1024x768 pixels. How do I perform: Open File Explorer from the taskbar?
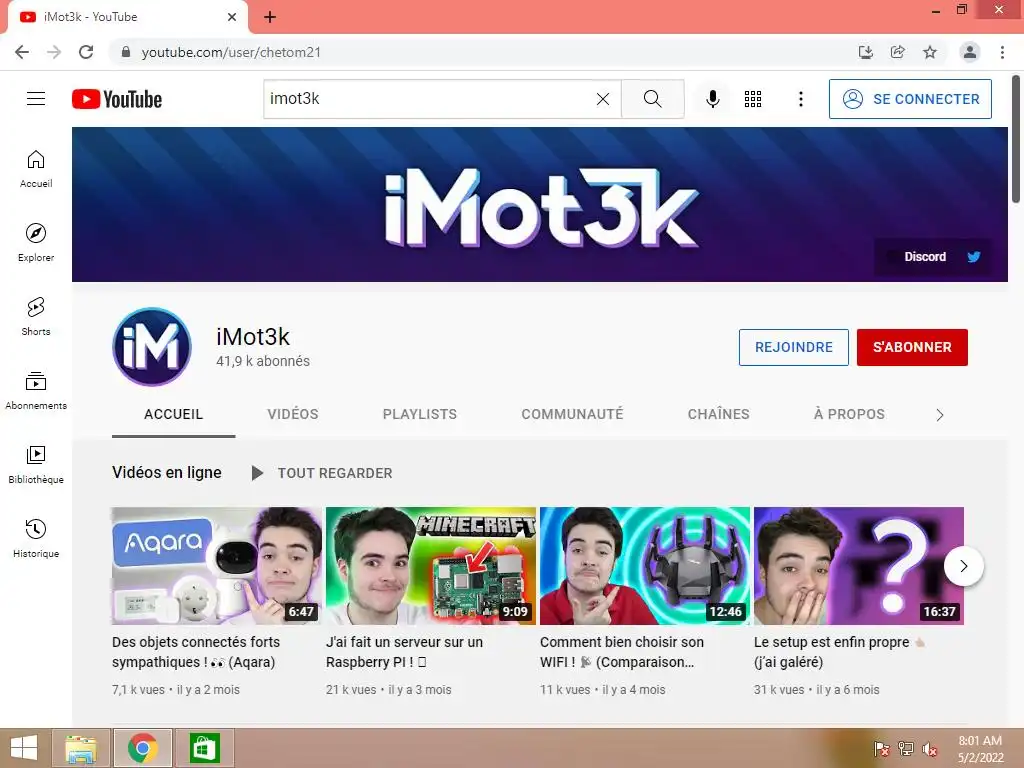[81, 748]
